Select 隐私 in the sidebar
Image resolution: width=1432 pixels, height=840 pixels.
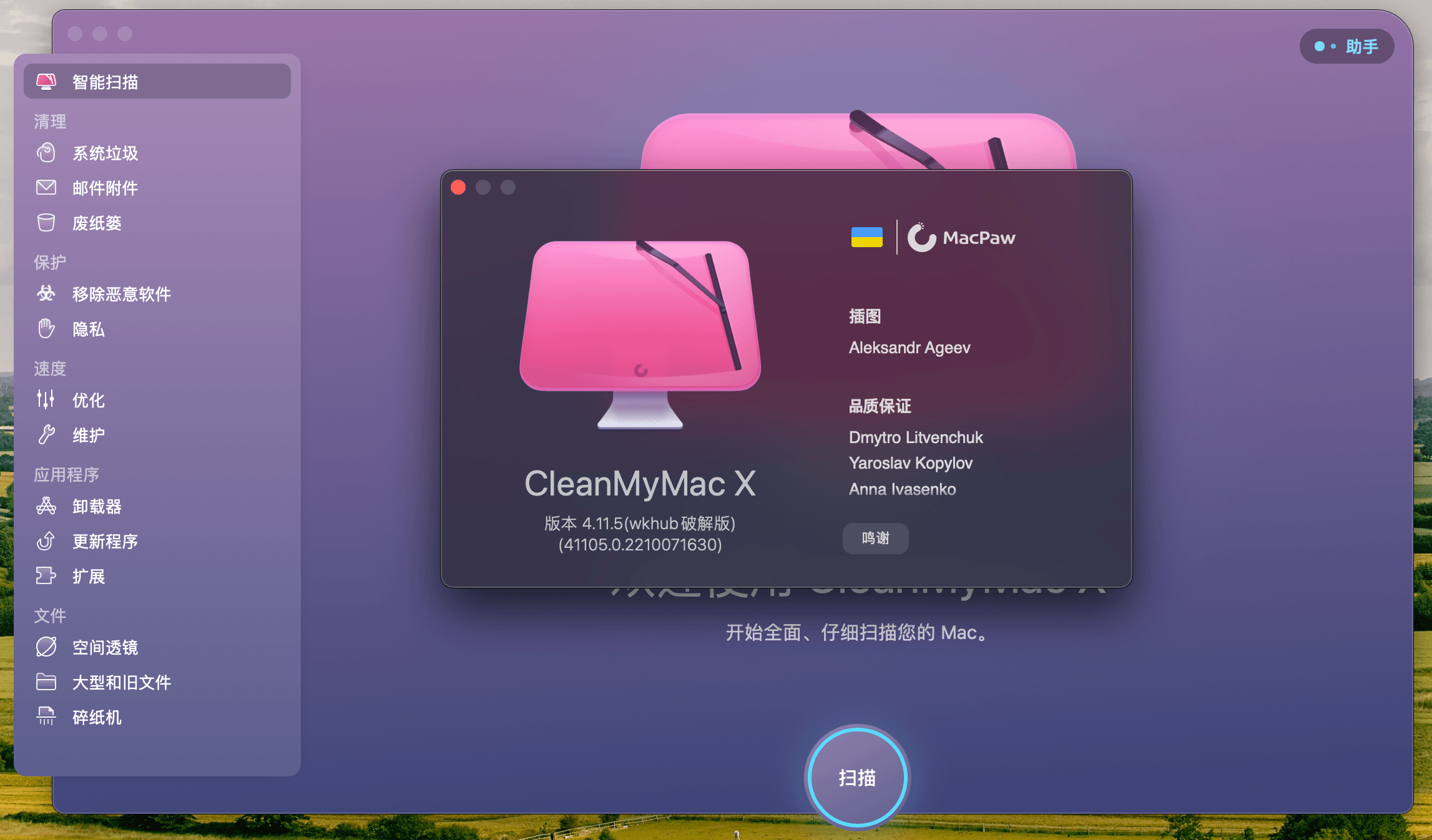click(157, 329)
